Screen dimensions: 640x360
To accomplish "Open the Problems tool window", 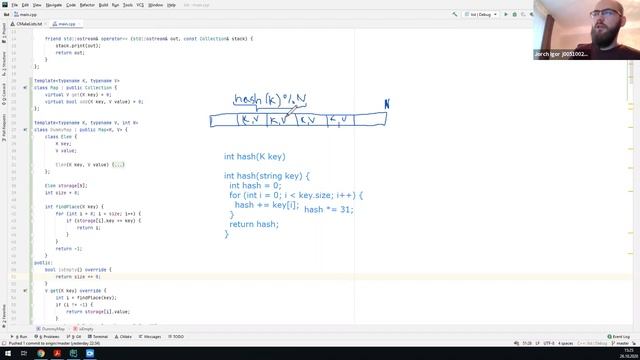I will (47, 337).
